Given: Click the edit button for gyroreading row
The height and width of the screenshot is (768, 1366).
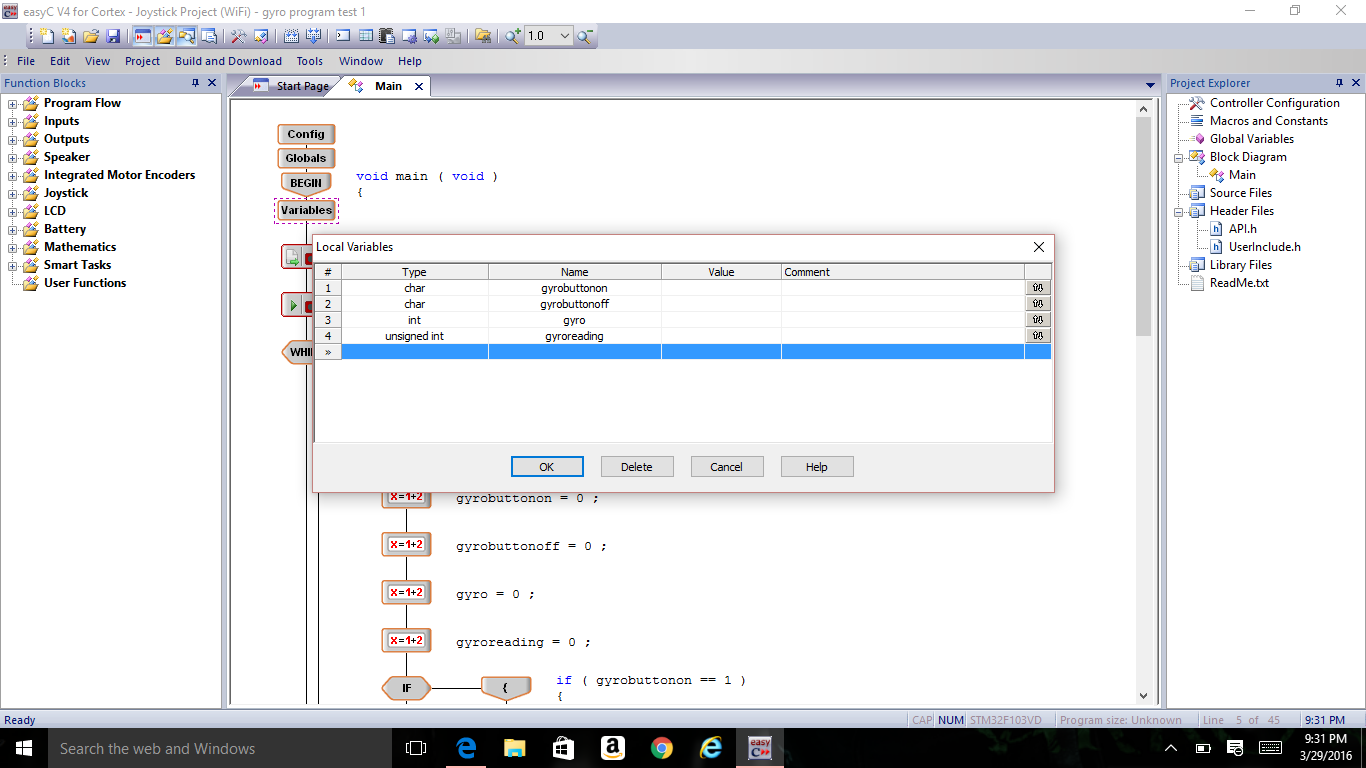Looking at the screenshot, I should tap(1038, 336).
